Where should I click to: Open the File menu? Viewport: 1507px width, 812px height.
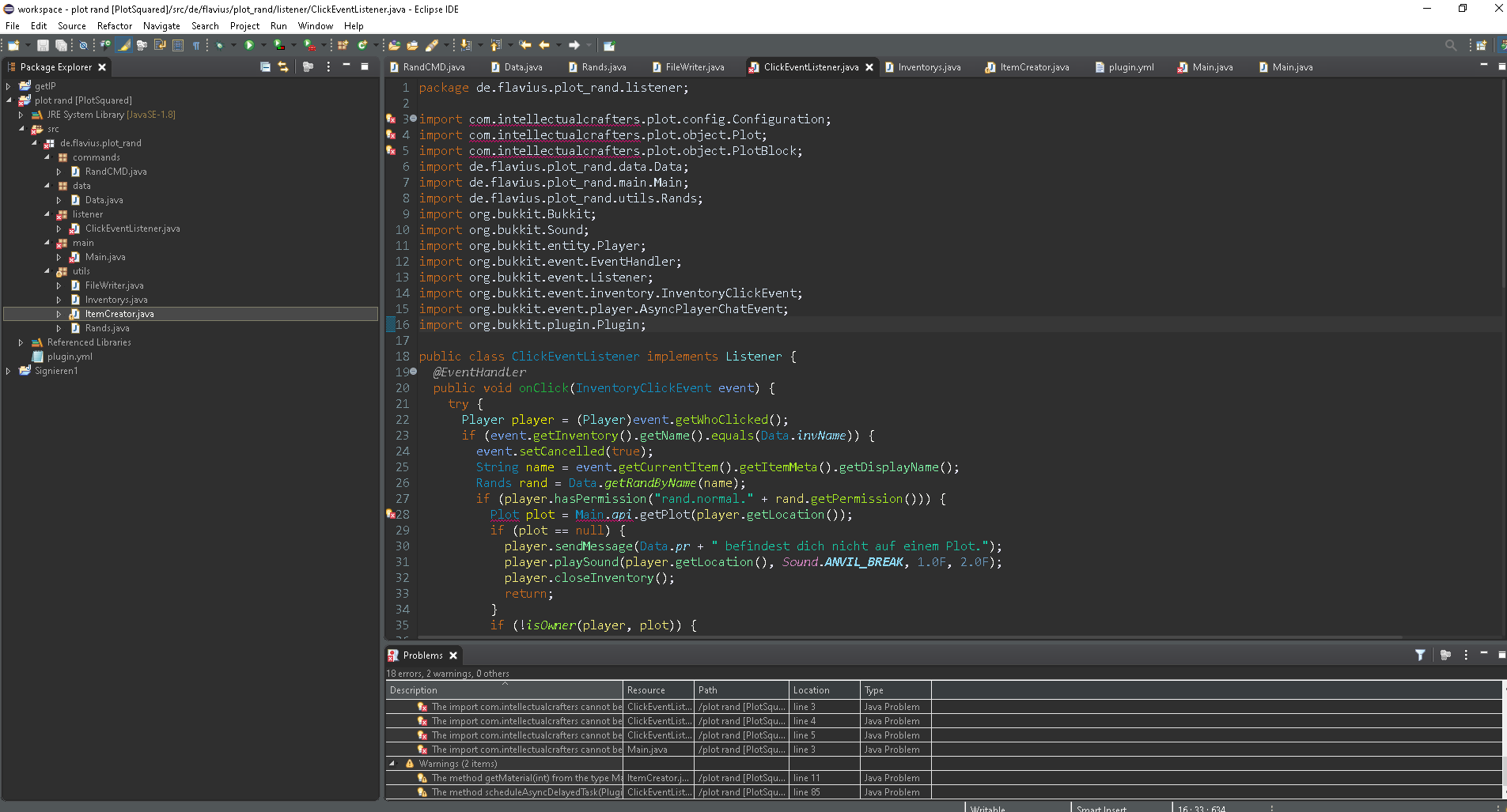tap(13, 26)
